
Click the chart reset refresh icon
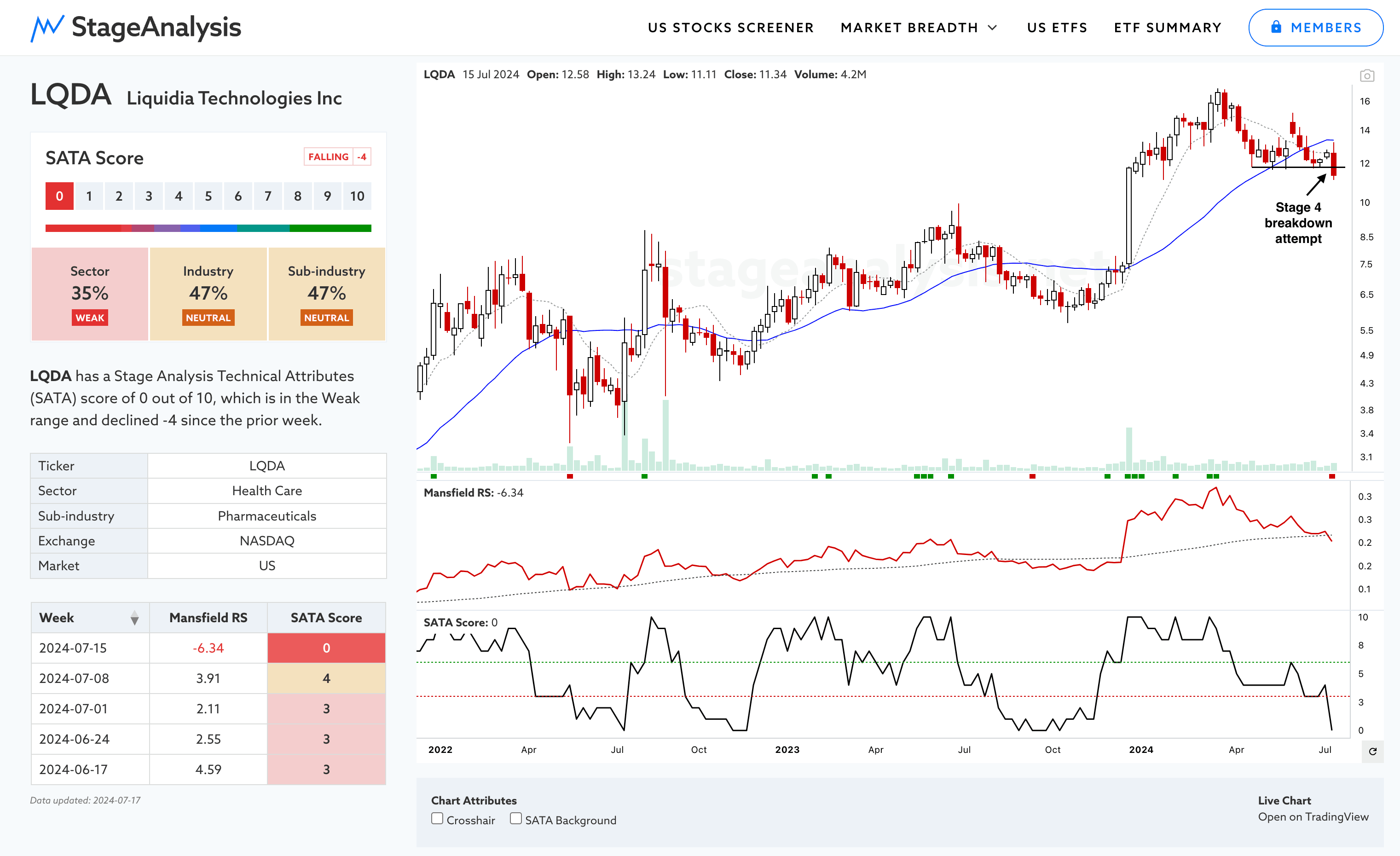1373,752
